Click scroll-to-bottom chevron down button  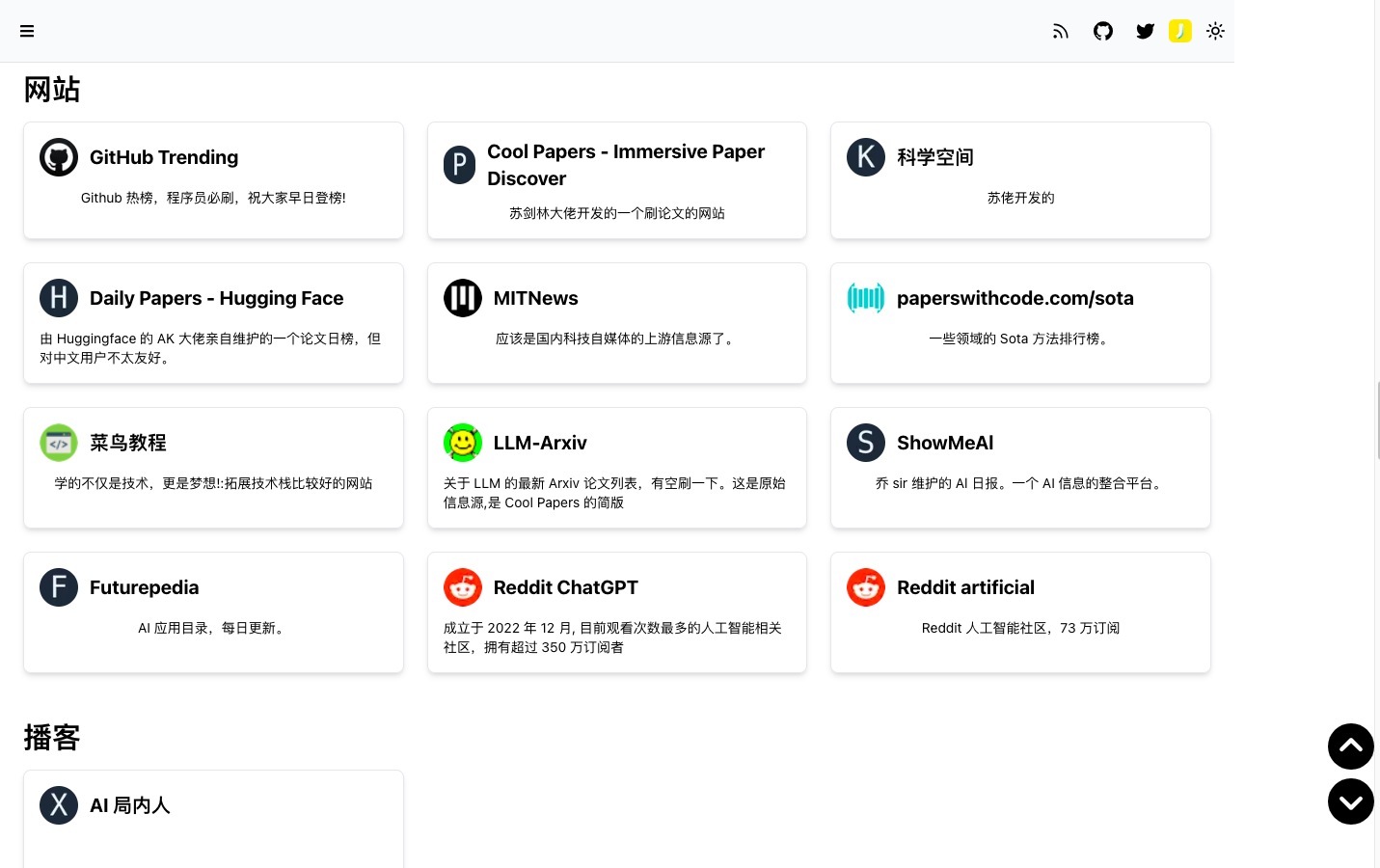(x=1351, y=801)
